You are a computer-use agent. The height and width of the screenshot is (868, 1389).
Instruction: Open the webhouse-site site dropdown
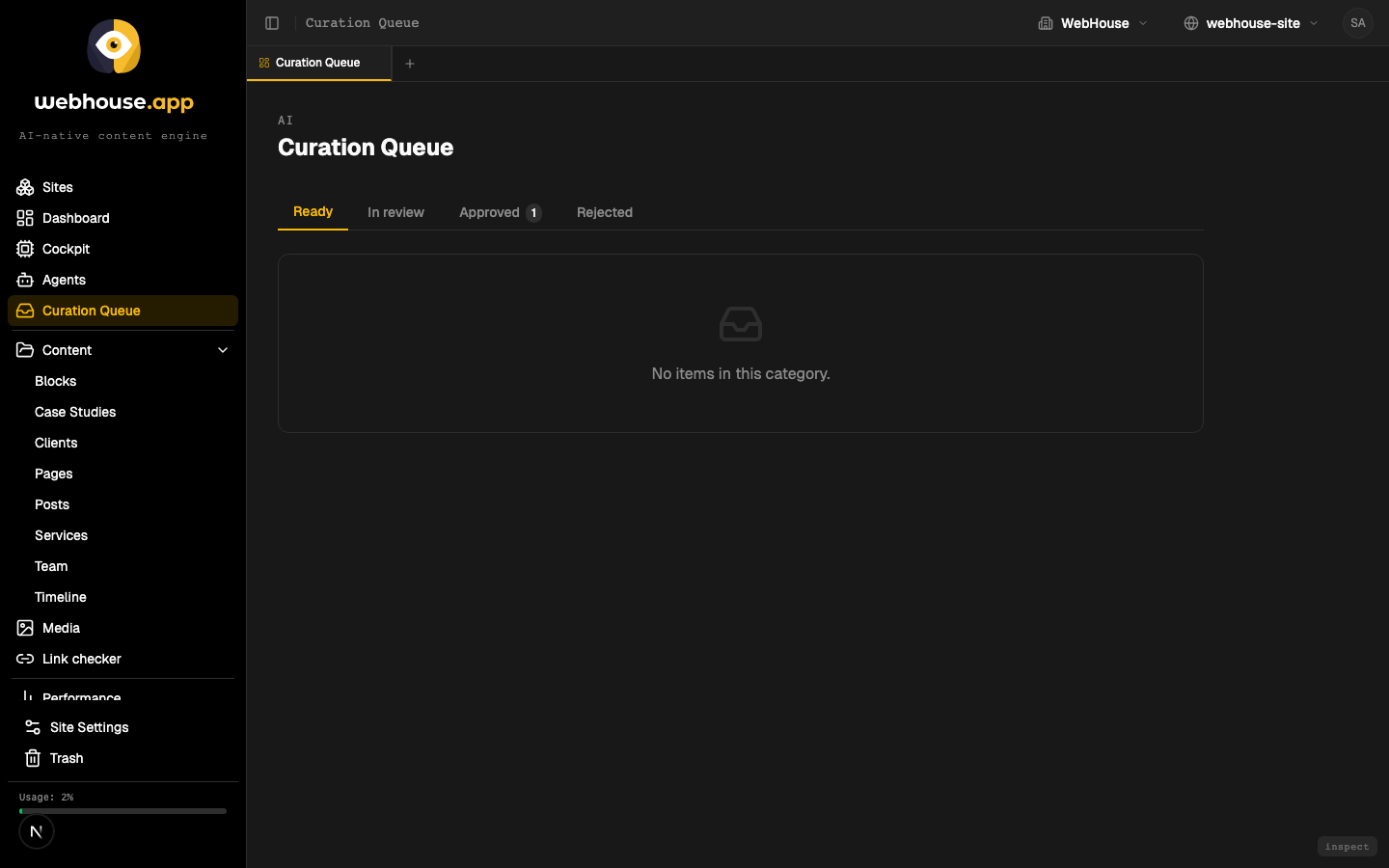point(1251,23)
